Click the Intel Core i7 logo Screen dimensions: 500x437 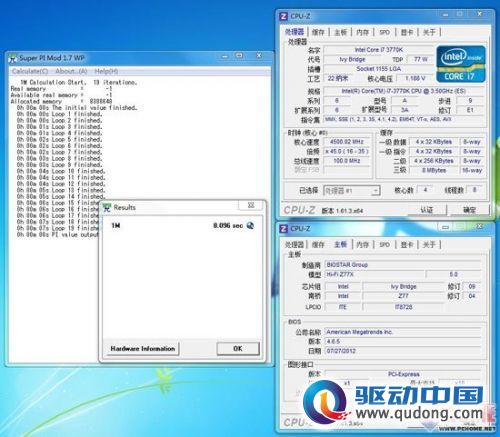461,64
